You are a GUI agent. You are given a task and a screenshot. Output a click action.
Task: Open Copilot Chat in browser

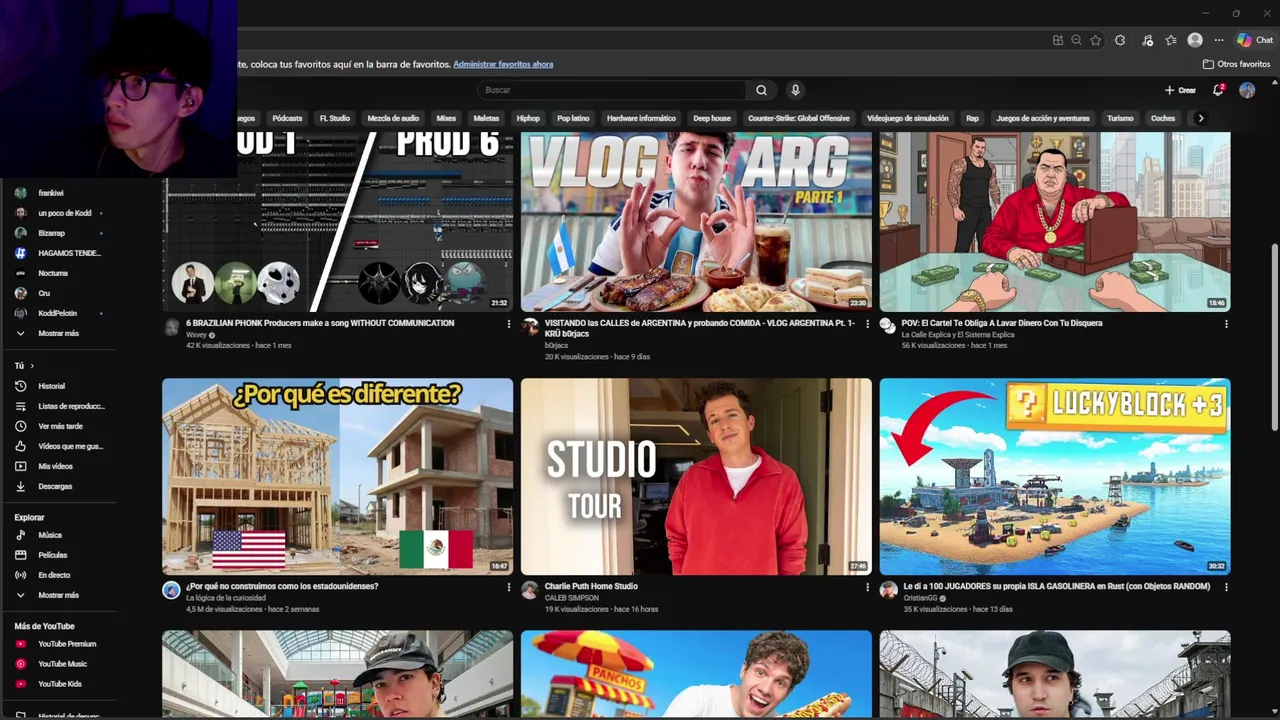(1255, 40)
